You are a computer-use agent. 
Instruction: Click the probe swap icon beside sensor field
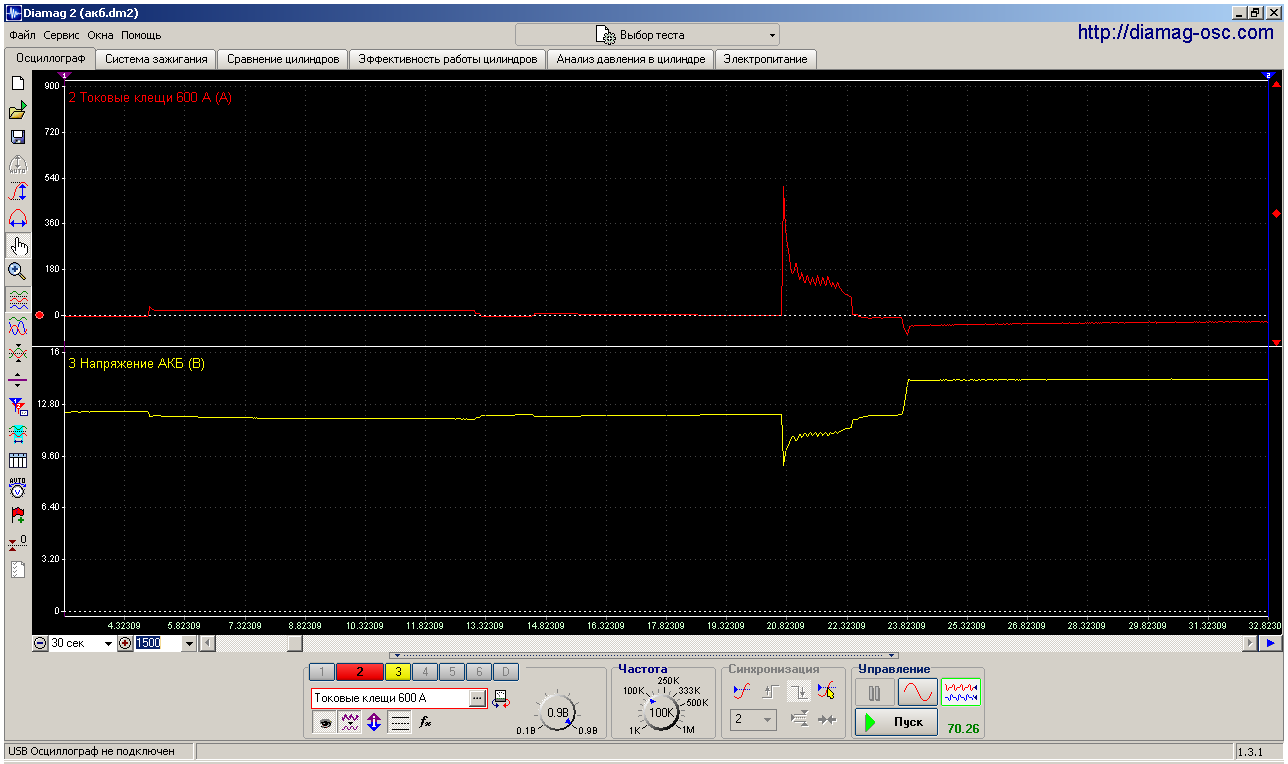tap(500, 698)
